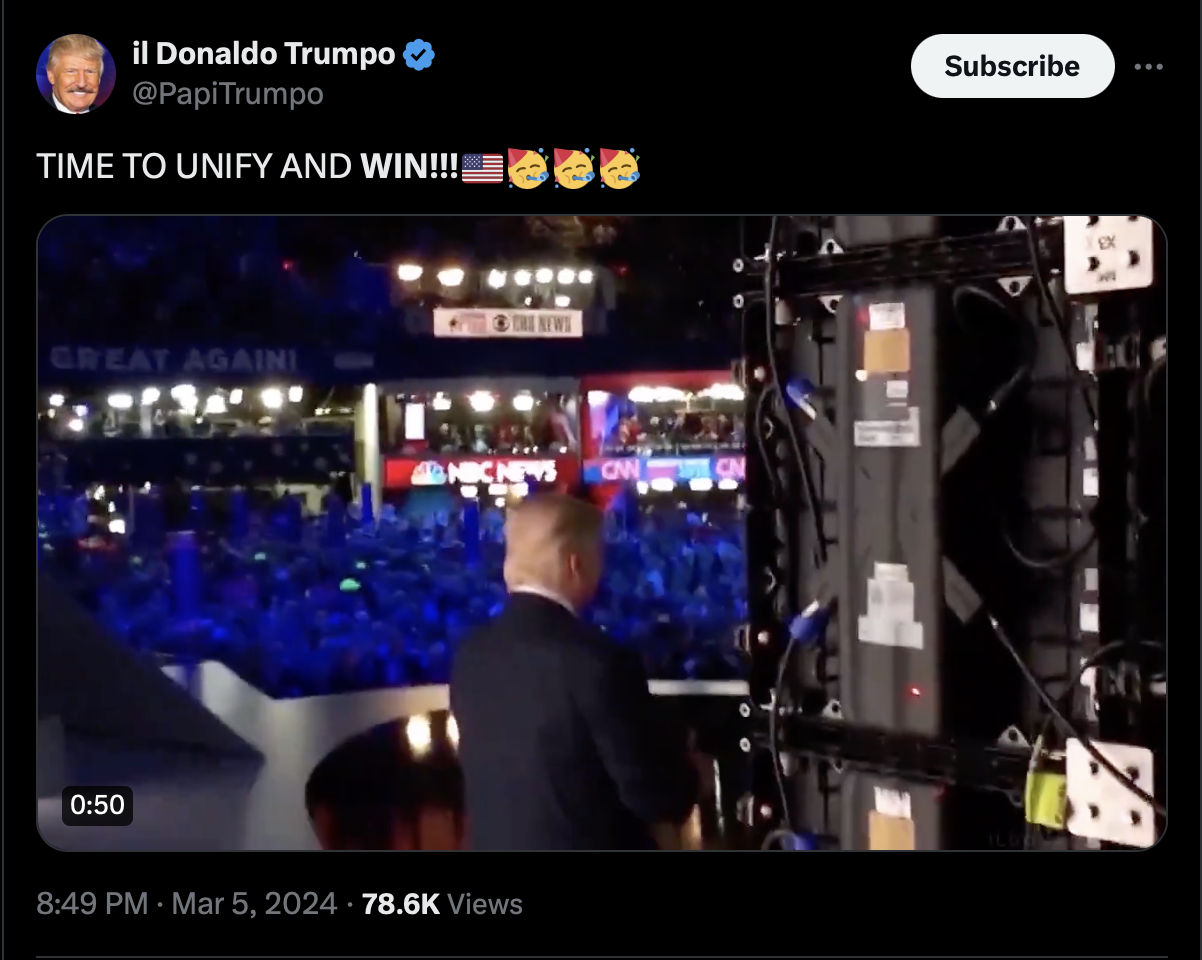Screen dimensions: 1202x960
Task: Click the blue verified checkmark badge
Action: pyautogui.click(x=419, y=54)
